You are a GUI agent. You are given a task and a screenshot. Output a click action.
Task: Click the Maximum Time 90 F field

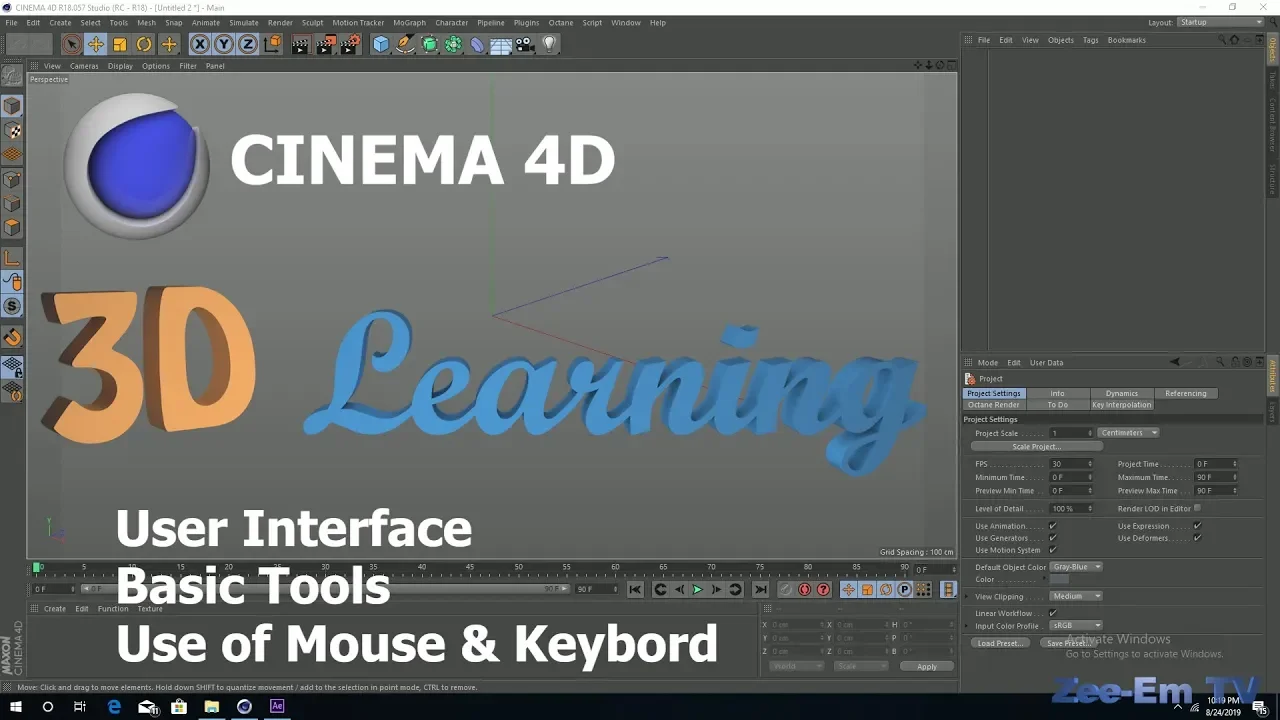click(x=1216, y=477)
